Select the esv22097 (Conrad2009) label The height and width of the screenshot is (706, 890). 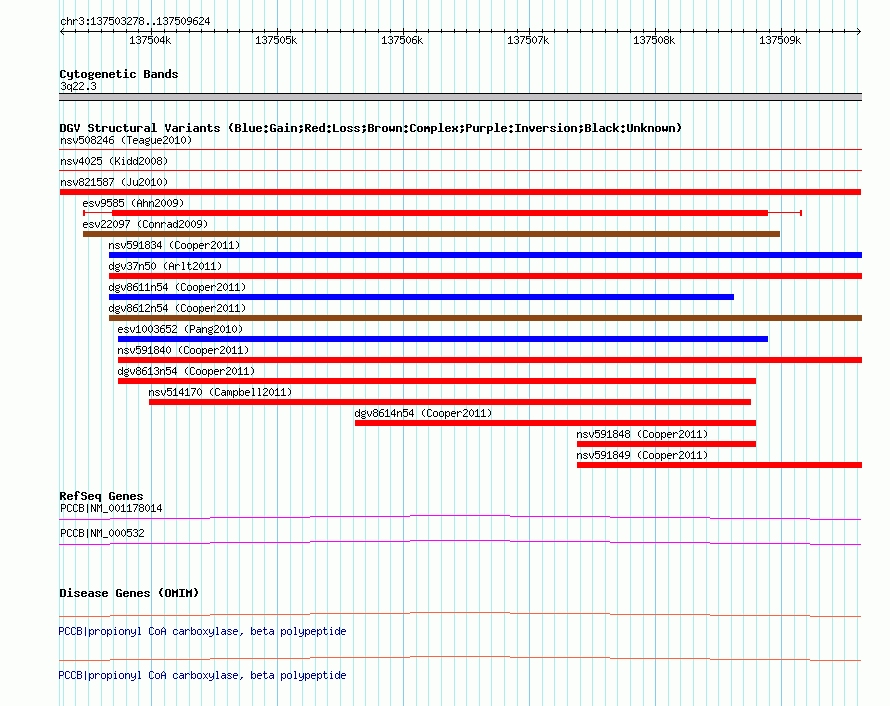pos(145,224)
